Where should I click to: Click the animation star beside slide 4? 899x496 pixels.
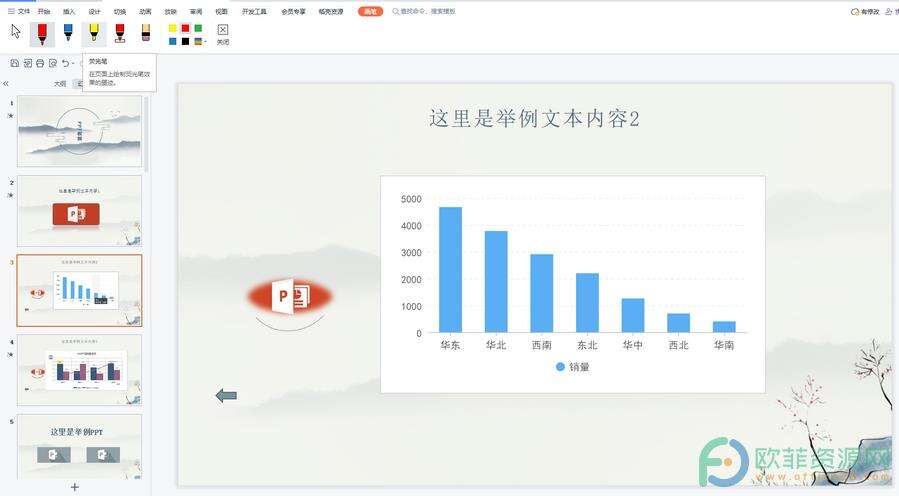pos(11,355)
